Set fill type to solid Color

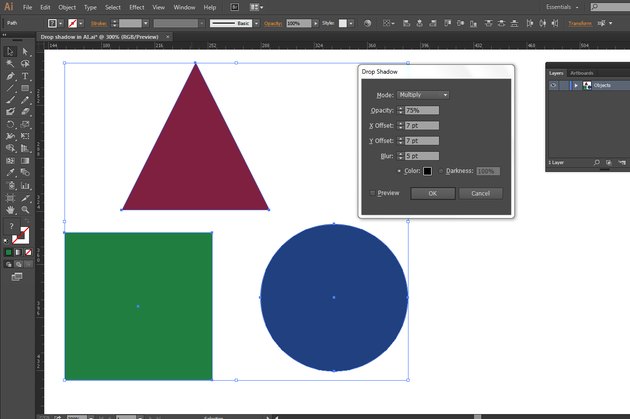coord(8,252)
